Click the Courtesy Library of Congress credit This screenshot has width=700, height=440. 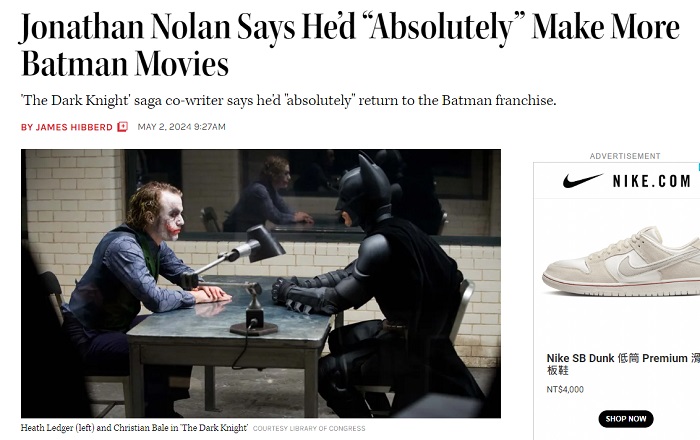pyautogui.click(x=309, y=428)
